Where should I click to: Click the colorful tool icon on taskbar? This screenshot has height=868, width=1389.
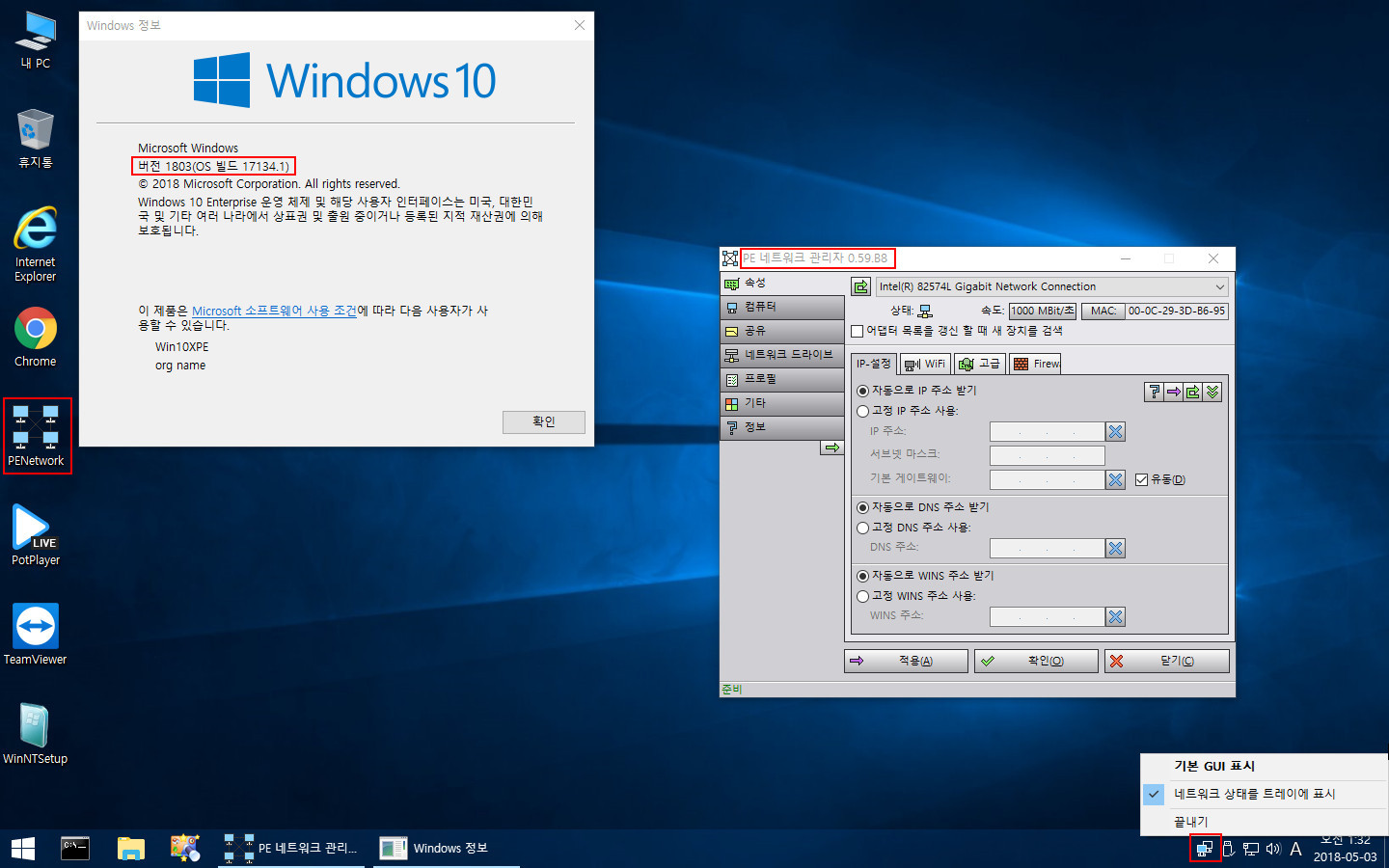click(185, 849)
